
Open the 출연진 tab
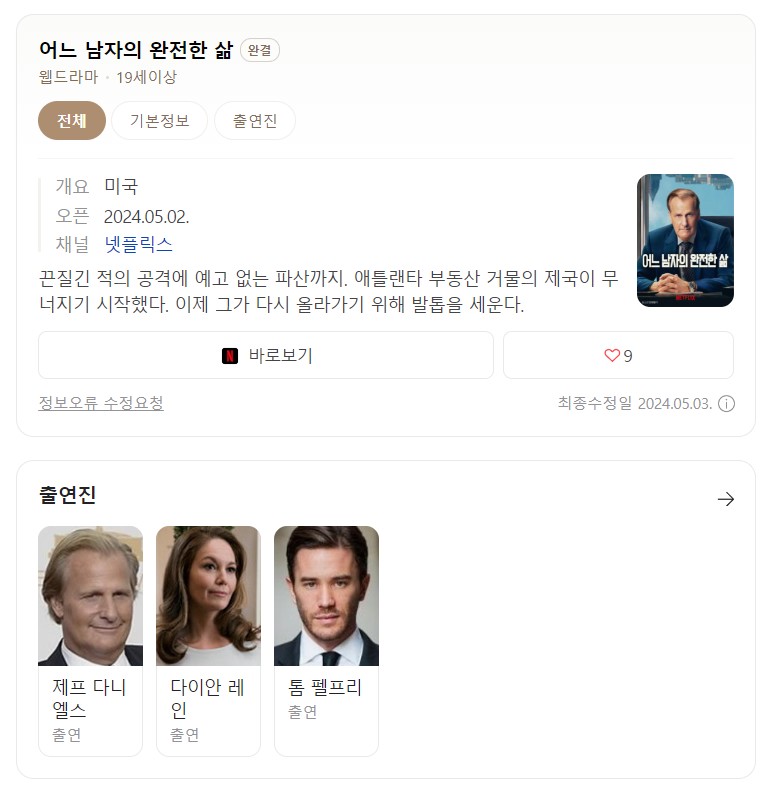tap(255, 120)
